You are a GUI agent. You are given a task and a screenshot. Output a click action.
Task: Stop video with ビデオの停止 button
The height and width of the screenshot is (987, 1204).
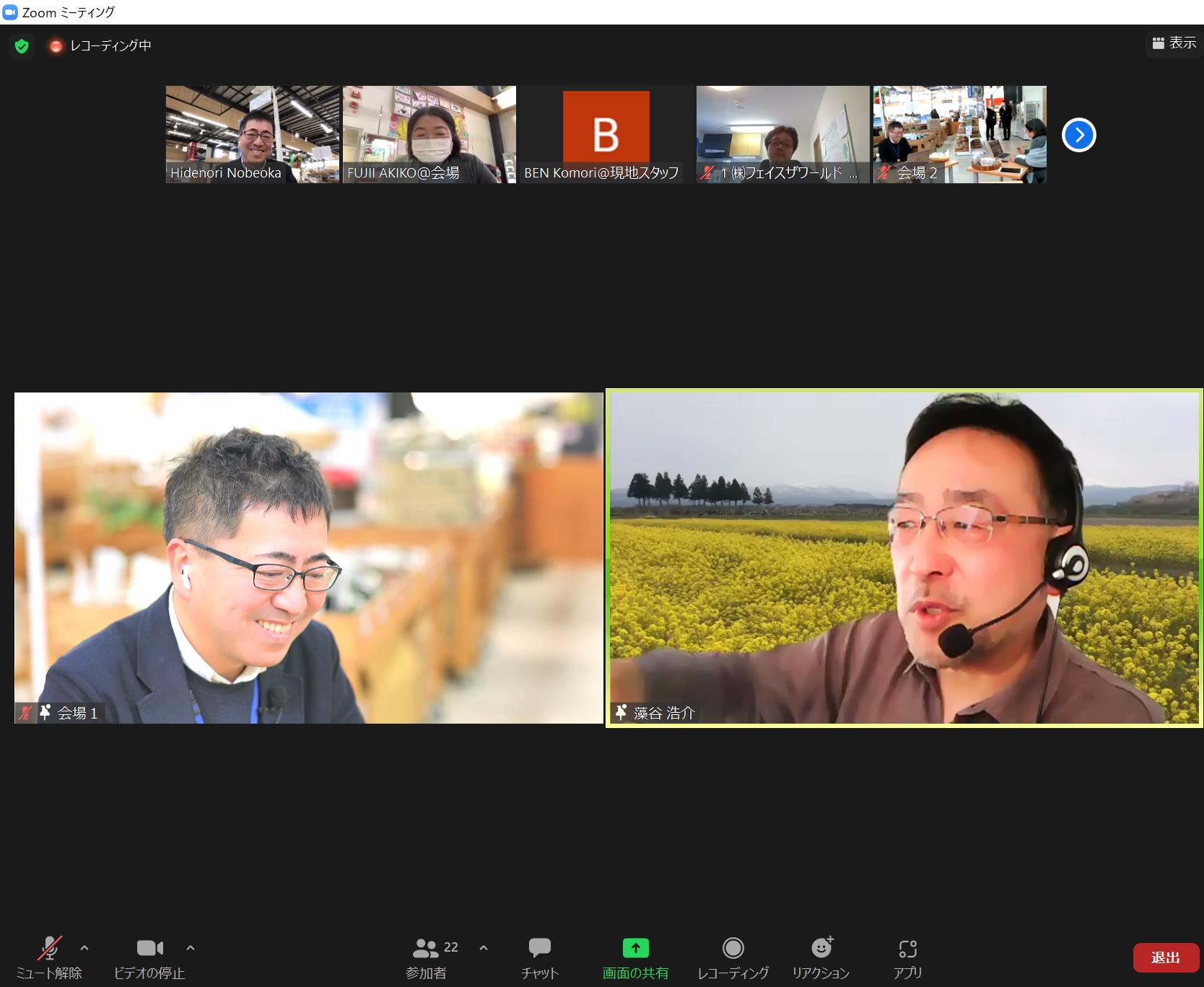point(149,958)
